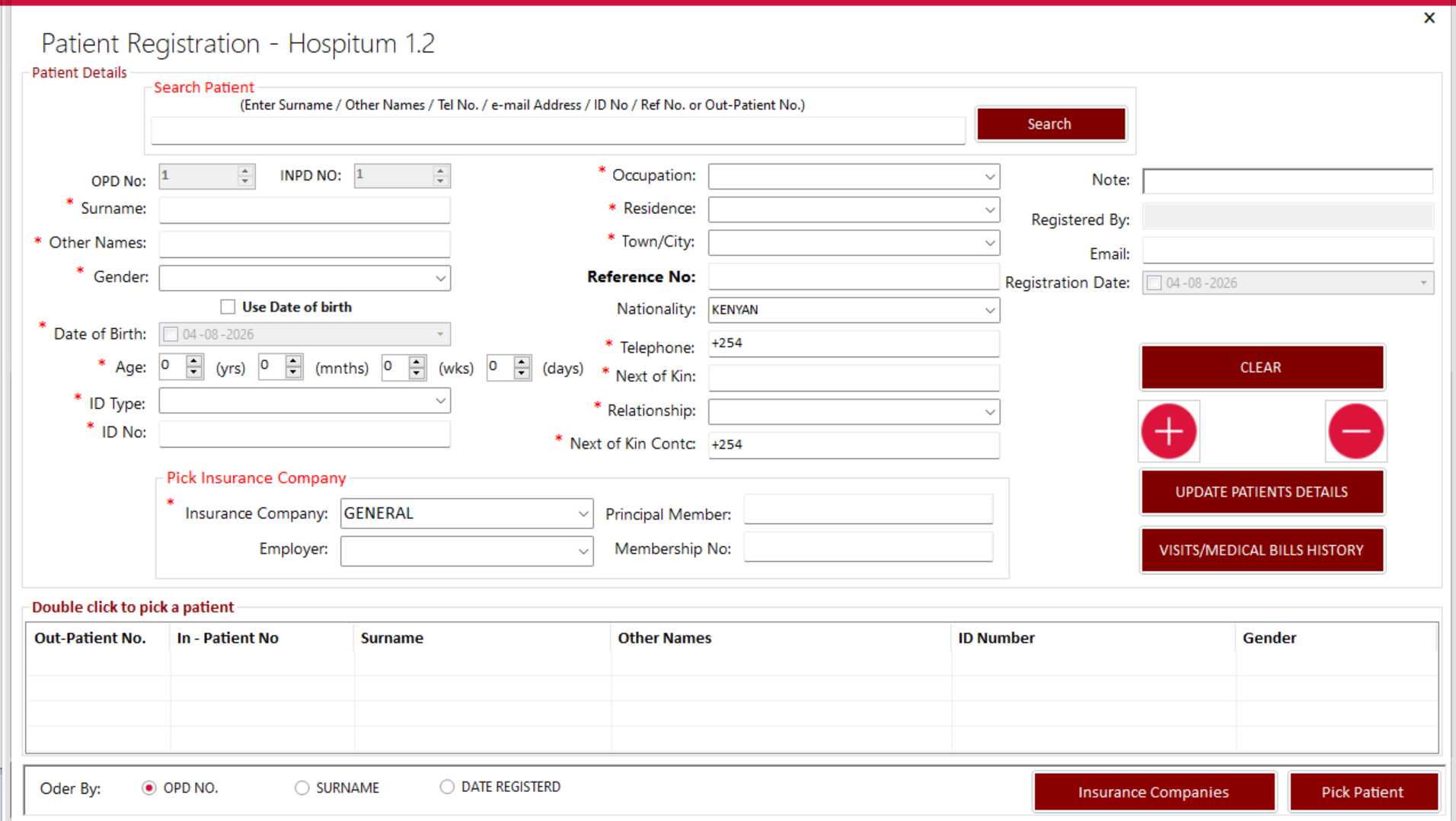Expand the Employer dropdown
Screen dimensions: 1456x821
point(583,551)
